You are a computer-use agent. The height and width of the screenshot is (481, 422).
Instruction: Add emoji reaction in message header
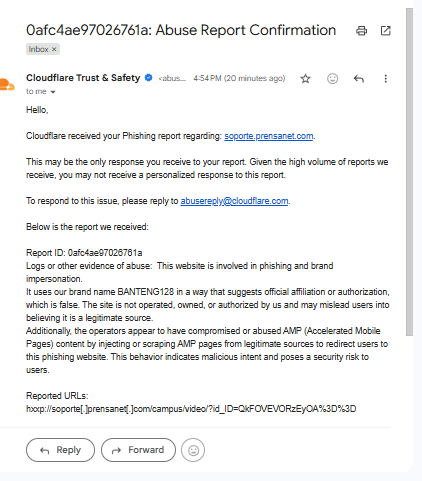pyautogui.click(x=332, y=79)
